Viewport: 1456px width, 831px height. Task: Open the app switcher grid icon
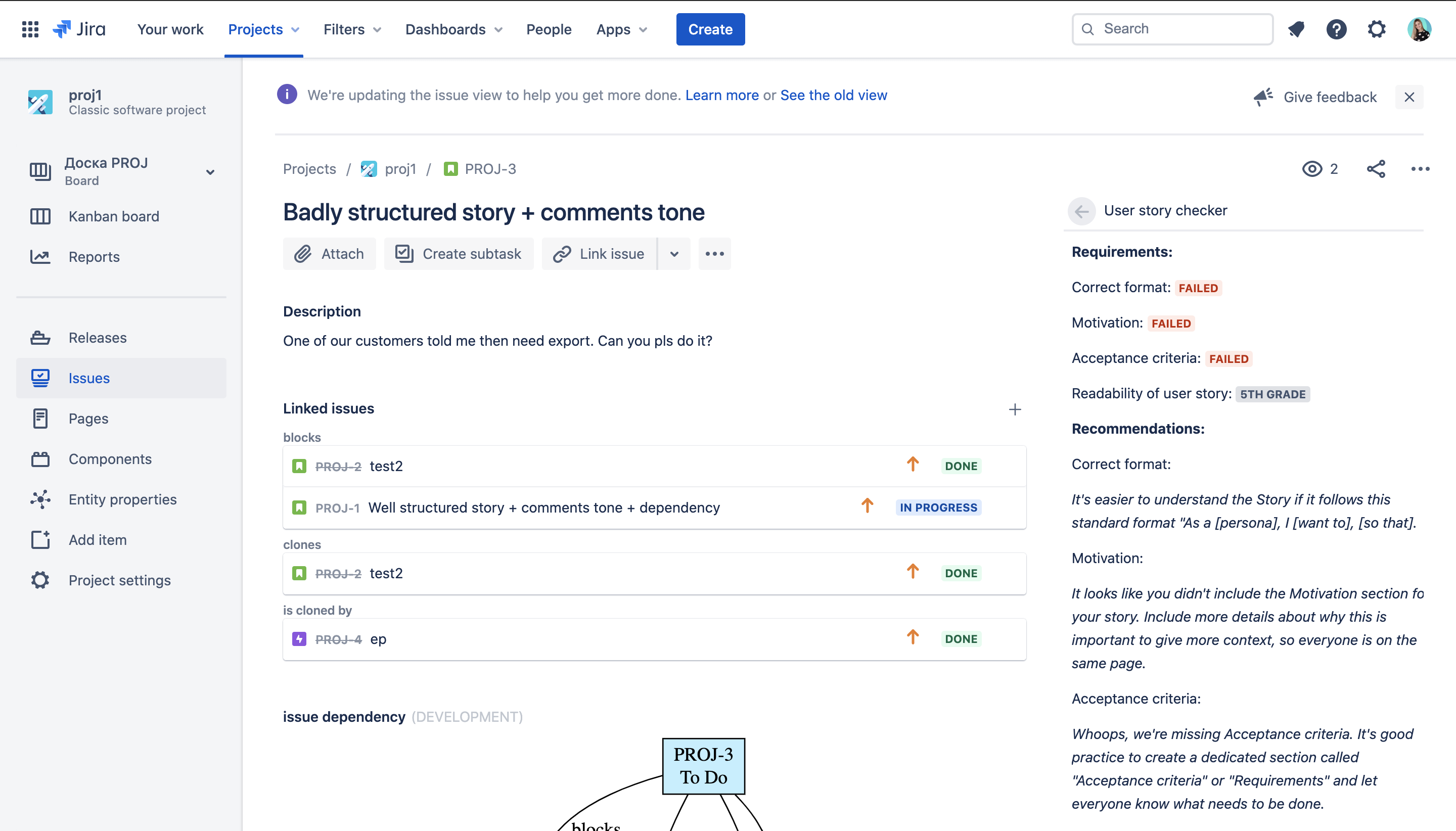click(x=30, y=29)
